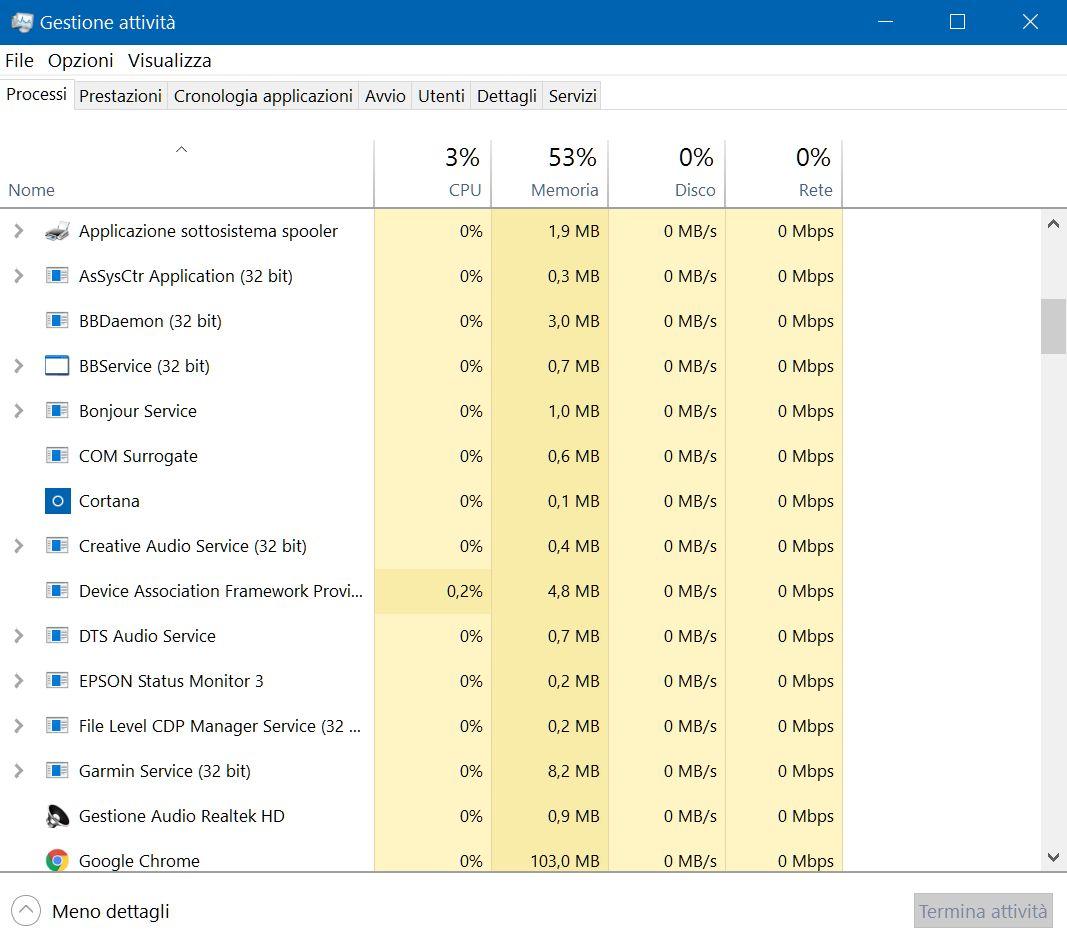
Task: Click the Gestione Audio Realtek HD speaker icon
Action: [x=57, y=816]
